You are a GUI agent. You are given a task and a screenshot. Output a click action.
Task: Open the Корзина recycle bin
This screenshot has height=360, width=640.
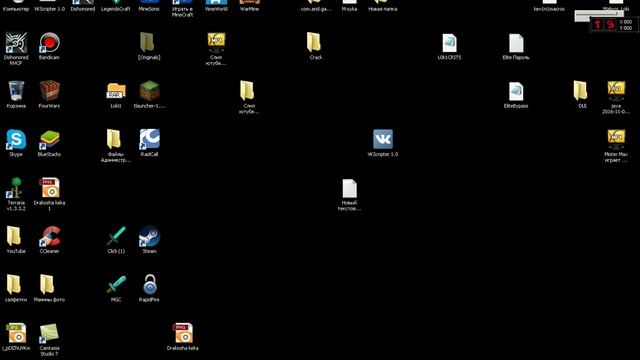click(x=16, y=91)
